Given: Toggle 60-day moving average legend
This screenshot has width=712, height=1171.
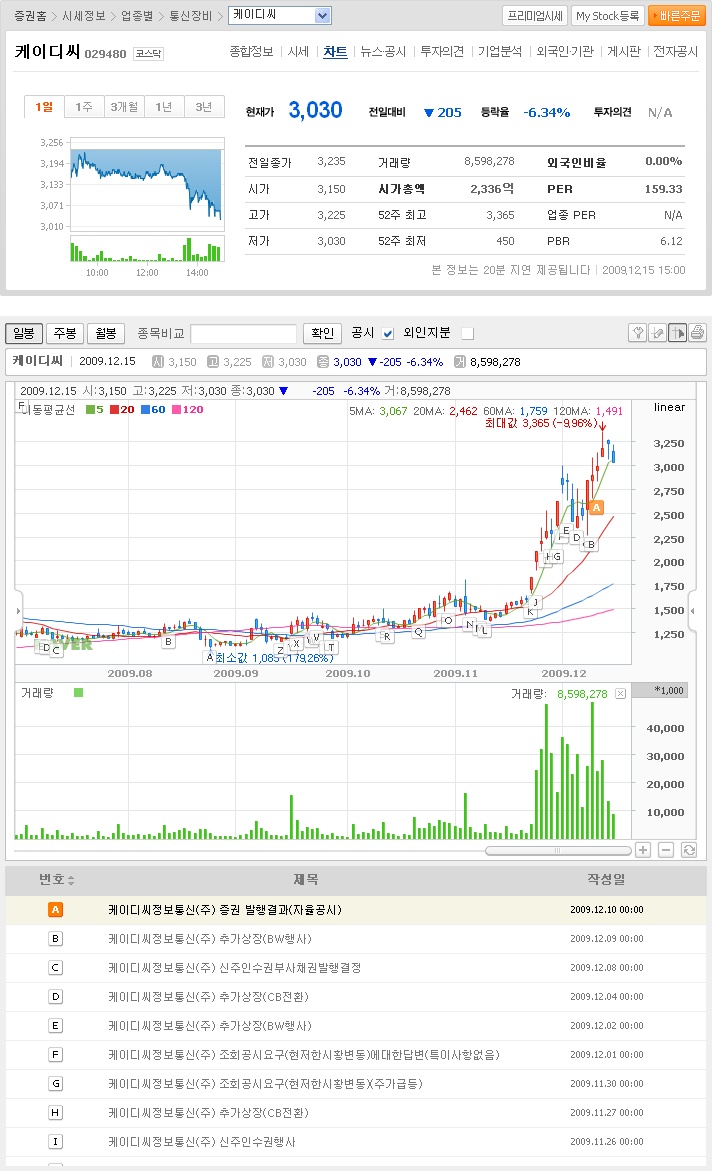Looking at the screenshot, I should [x=153, y=409].
